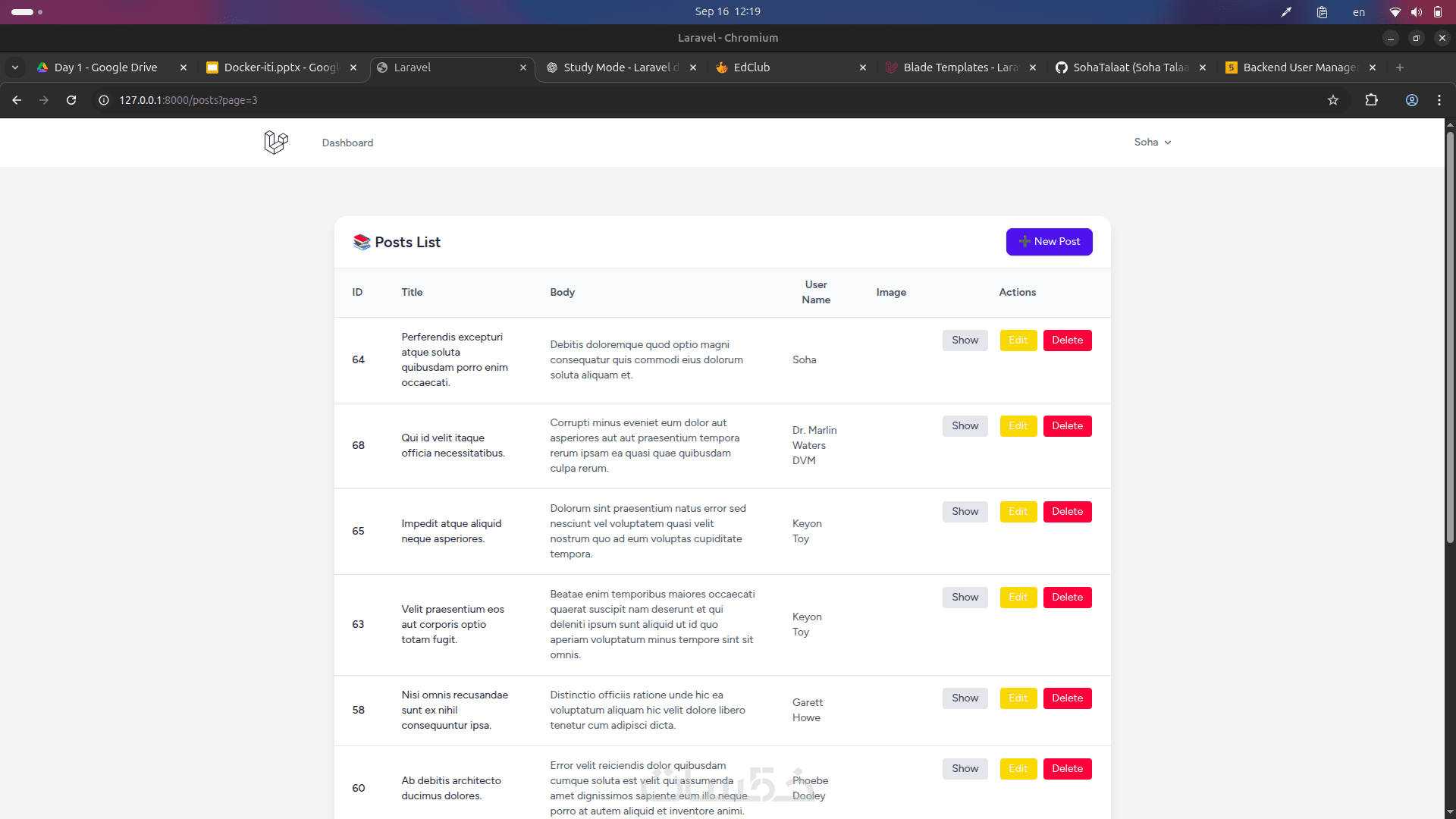Open the browser extensions icon
Image resolution: width=1456 pixels, height=819 pixels.
[1371, 100]
